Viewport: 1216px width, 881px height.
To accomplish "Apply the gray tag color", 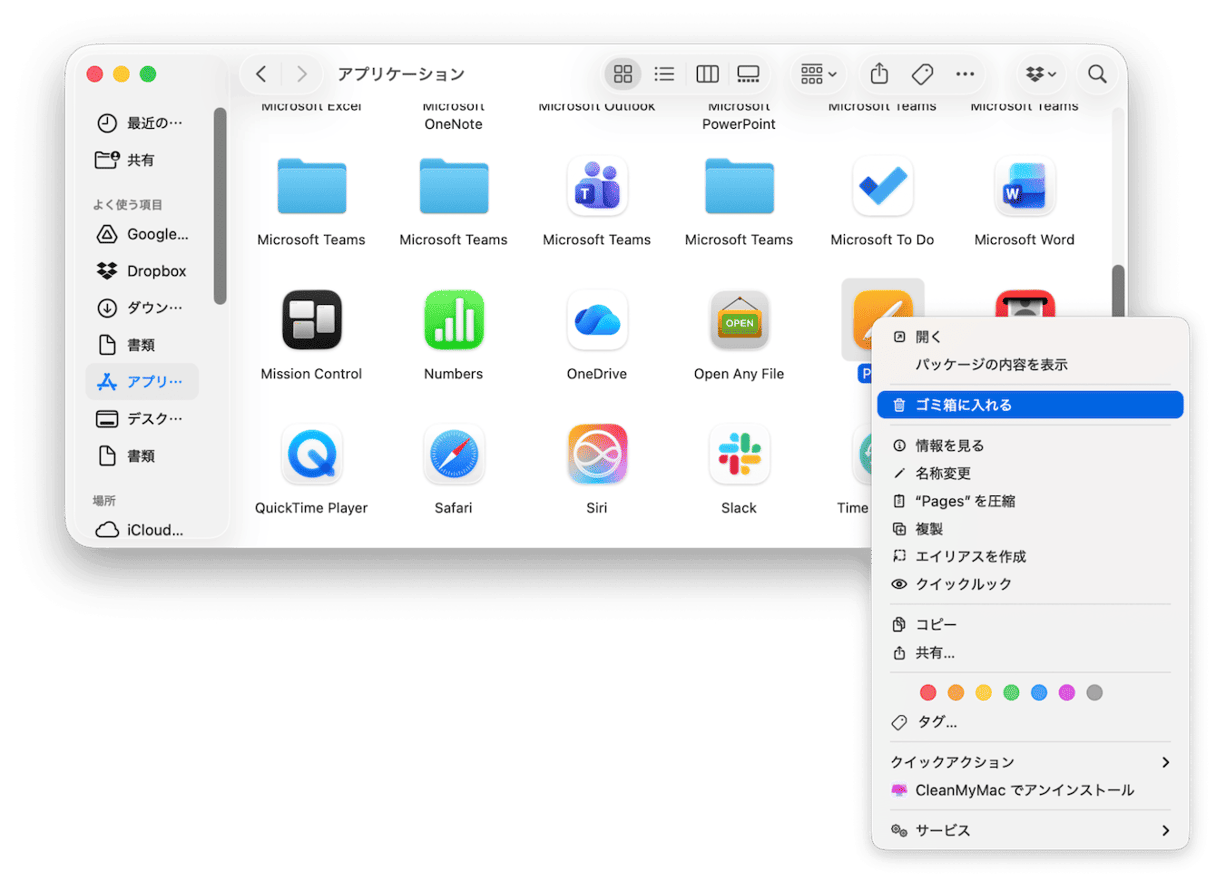I will (x=1095, y=692).
